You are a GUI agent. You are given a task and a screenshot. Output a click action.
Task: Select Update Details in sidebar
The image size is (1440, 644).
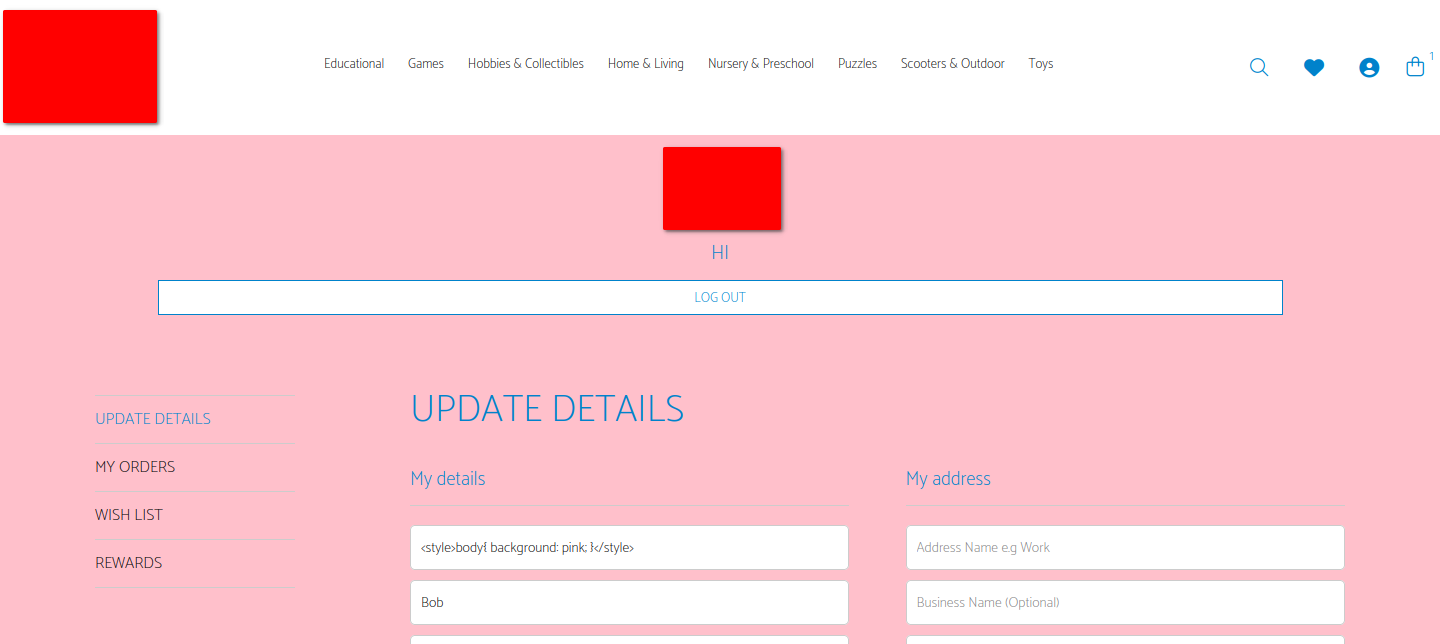pos(153,419)
